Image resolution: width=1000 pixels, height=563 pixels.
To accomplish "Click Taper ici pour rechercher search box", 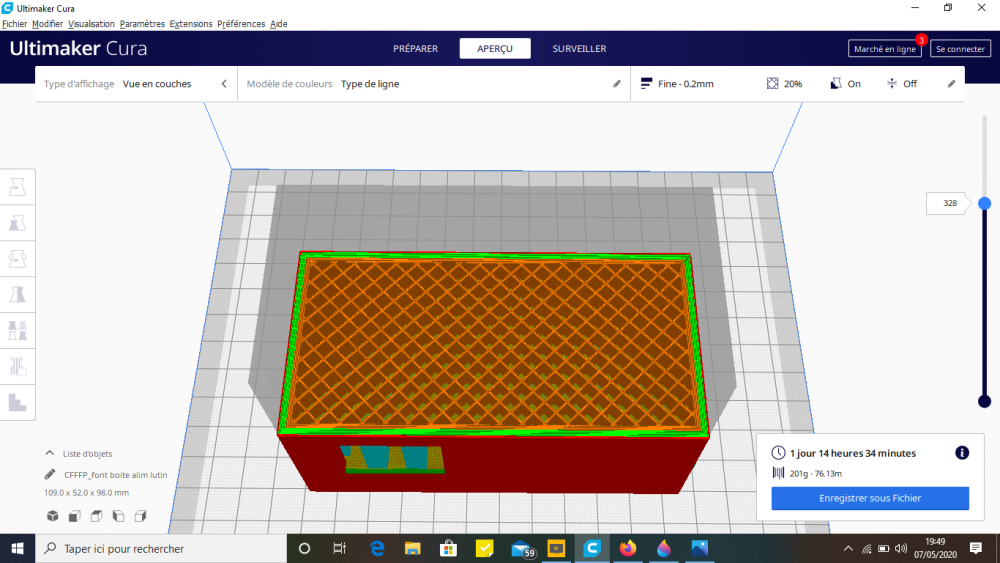I will click(161, 548).
